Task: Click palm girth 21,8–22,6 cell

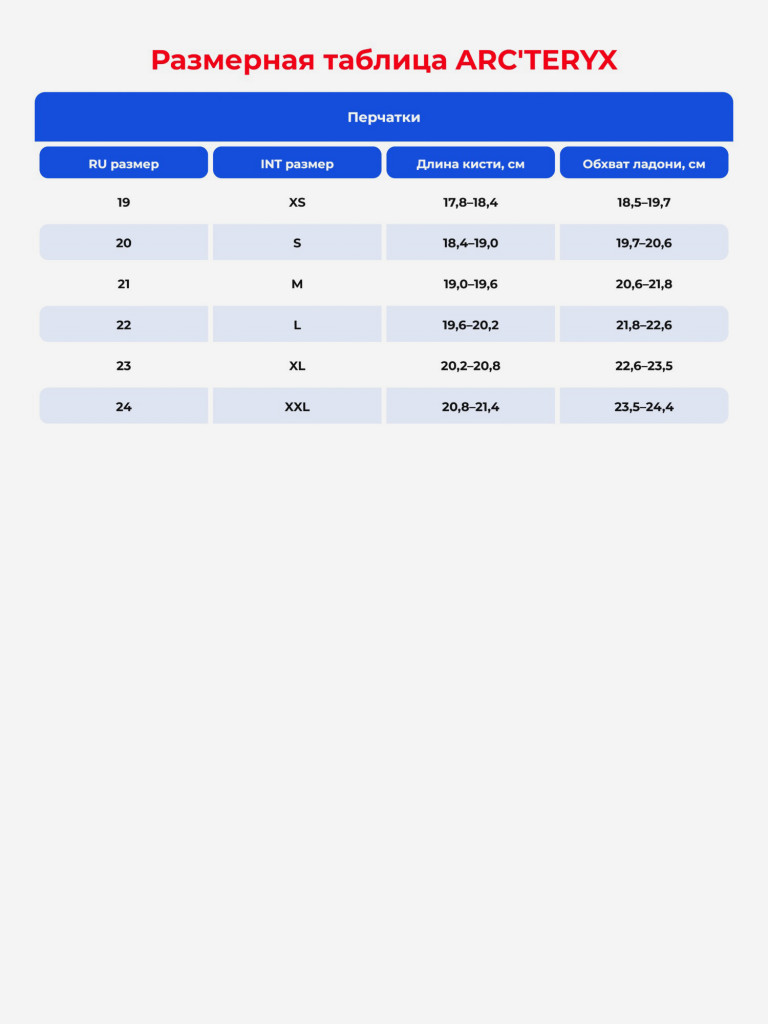Action: pos(644,324)
